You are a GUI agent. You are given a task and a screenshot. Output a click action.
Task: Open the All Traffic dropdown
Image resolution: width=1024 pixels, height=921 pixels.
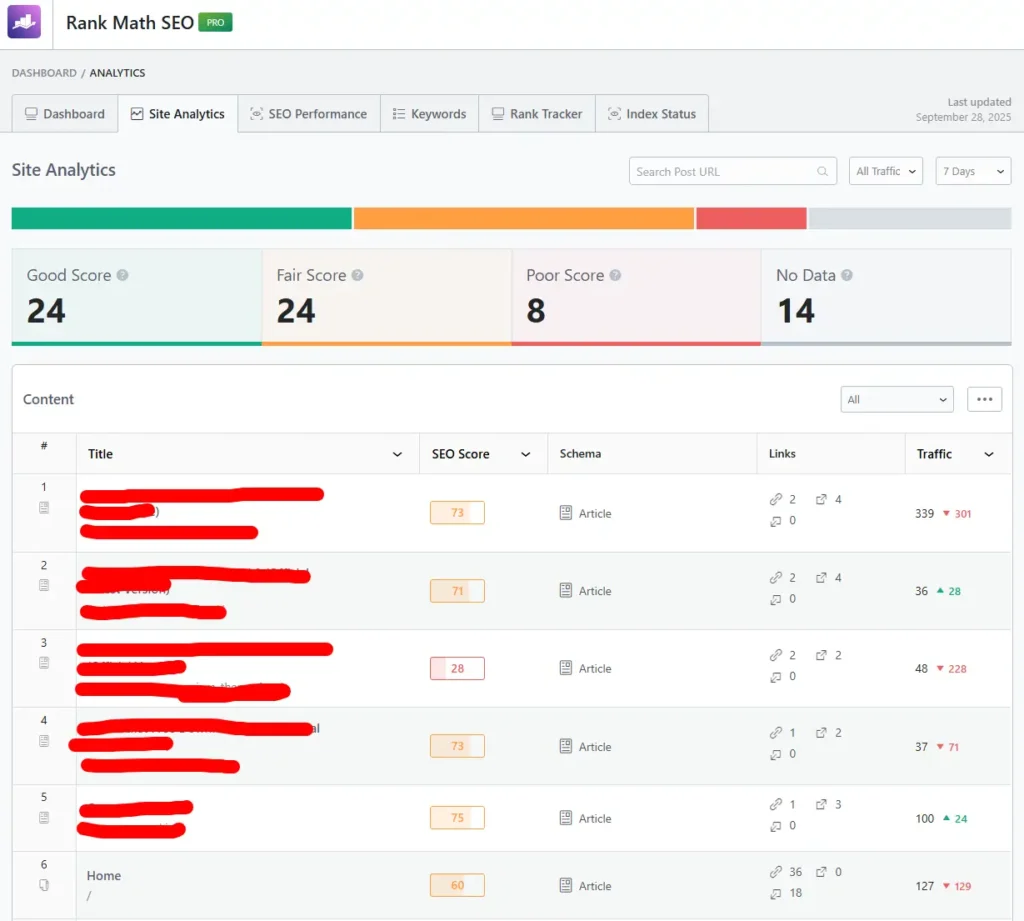pyautogui.click(x=885, y=172)
